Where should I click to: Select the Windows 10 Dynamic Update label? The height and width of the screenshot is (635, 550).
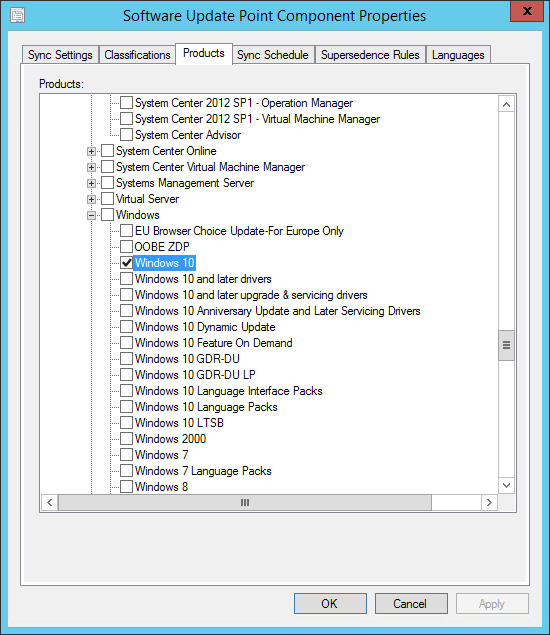click(205, 327)
